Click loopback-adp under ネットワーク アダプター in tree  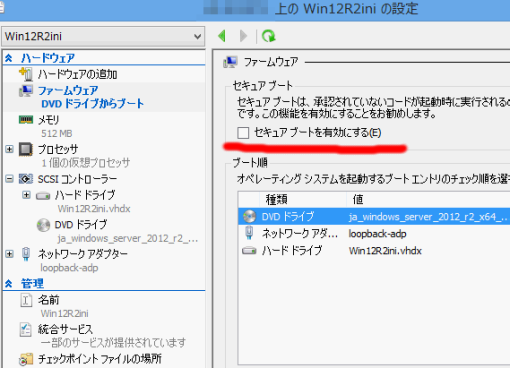(x=69, y=268)
